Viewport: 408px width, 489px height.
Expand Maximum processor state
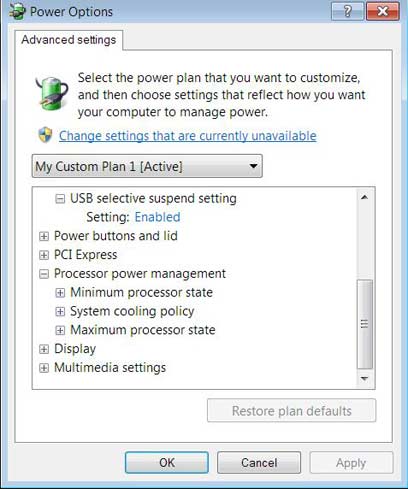pyautogui.click(x=60, y=330)
